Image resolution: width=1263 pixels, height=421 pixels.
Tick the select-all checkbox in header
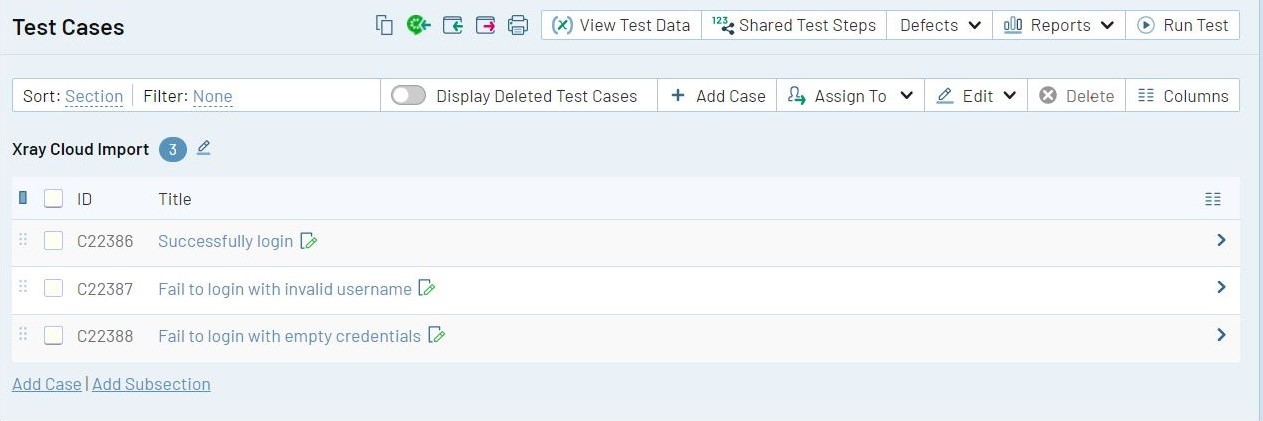54,199
